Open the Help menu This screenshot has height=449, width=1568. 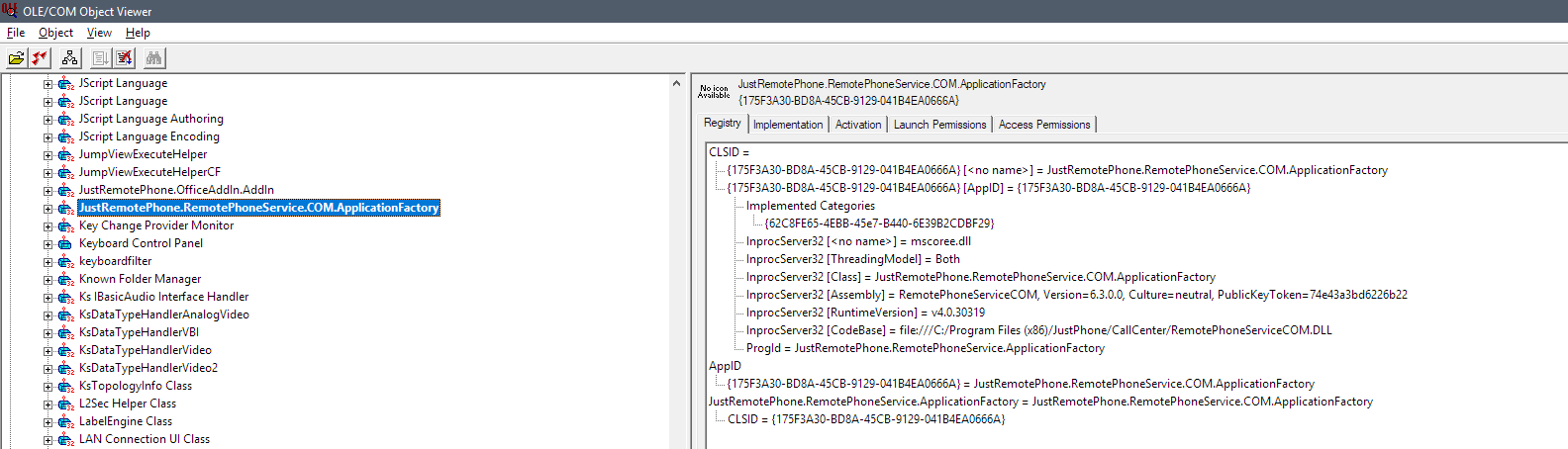point(138,33)
